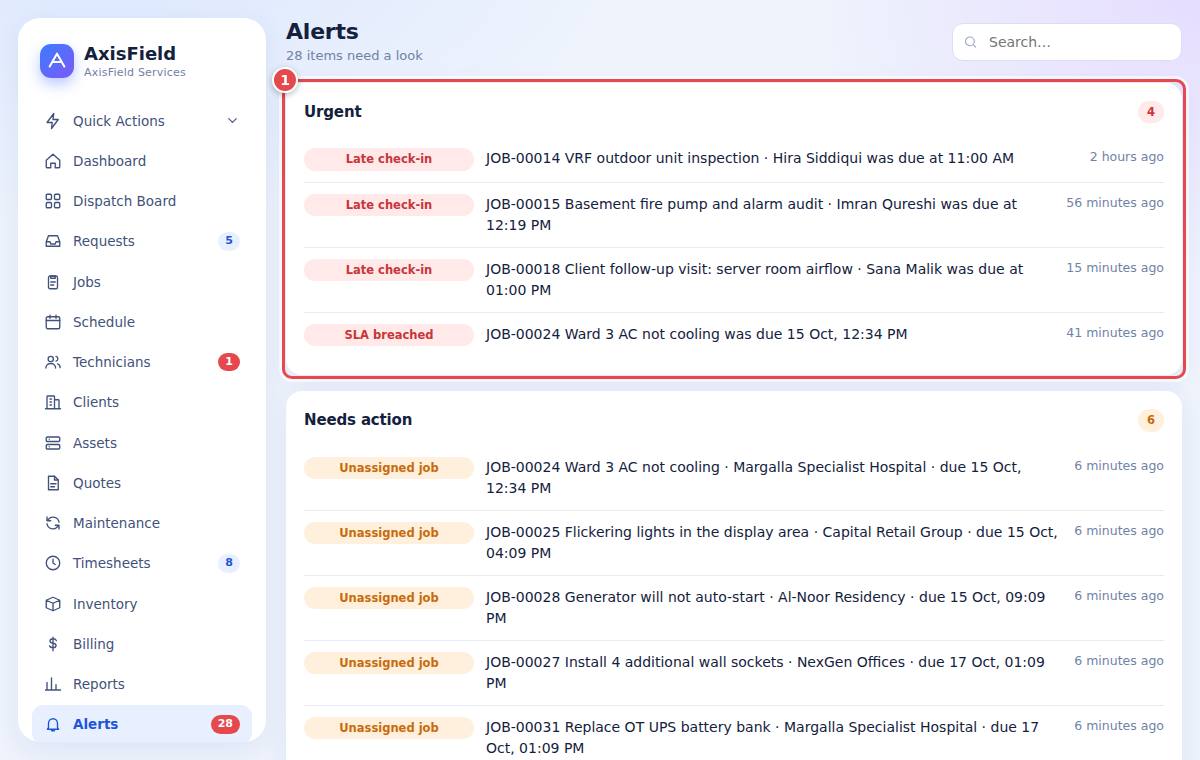Open the Maintenance section
This screenshot has width=1200, height=760.
(x=142, y=523)
